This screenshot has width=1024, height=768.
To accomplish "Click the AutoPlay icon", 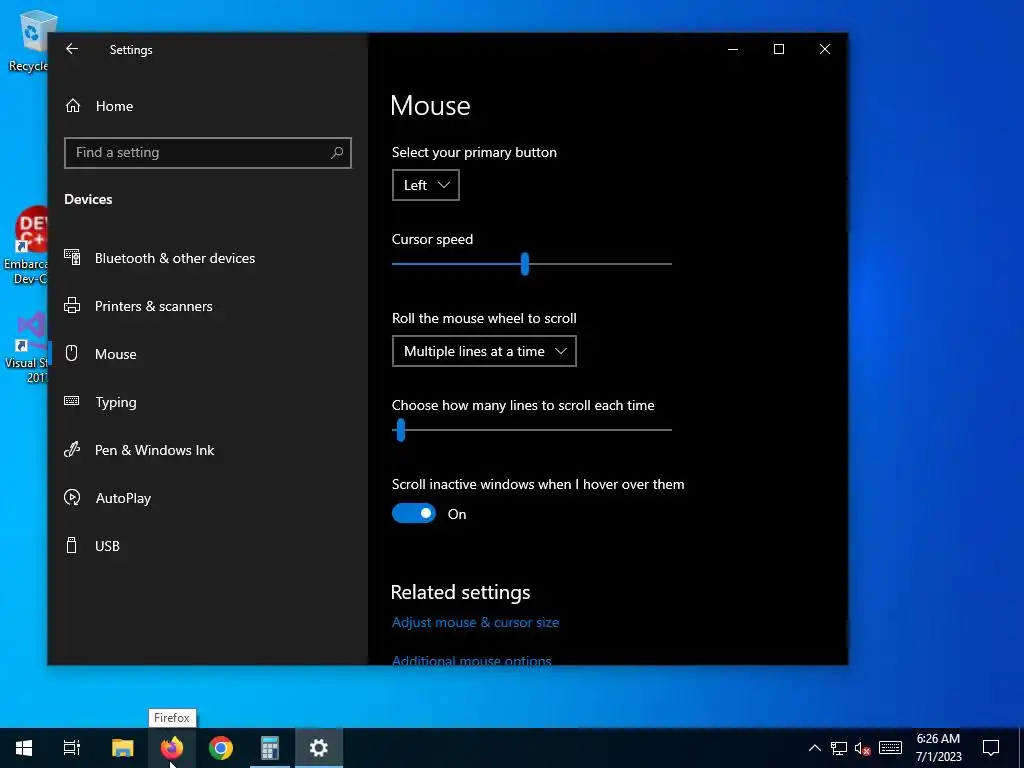I will (72, 497).
